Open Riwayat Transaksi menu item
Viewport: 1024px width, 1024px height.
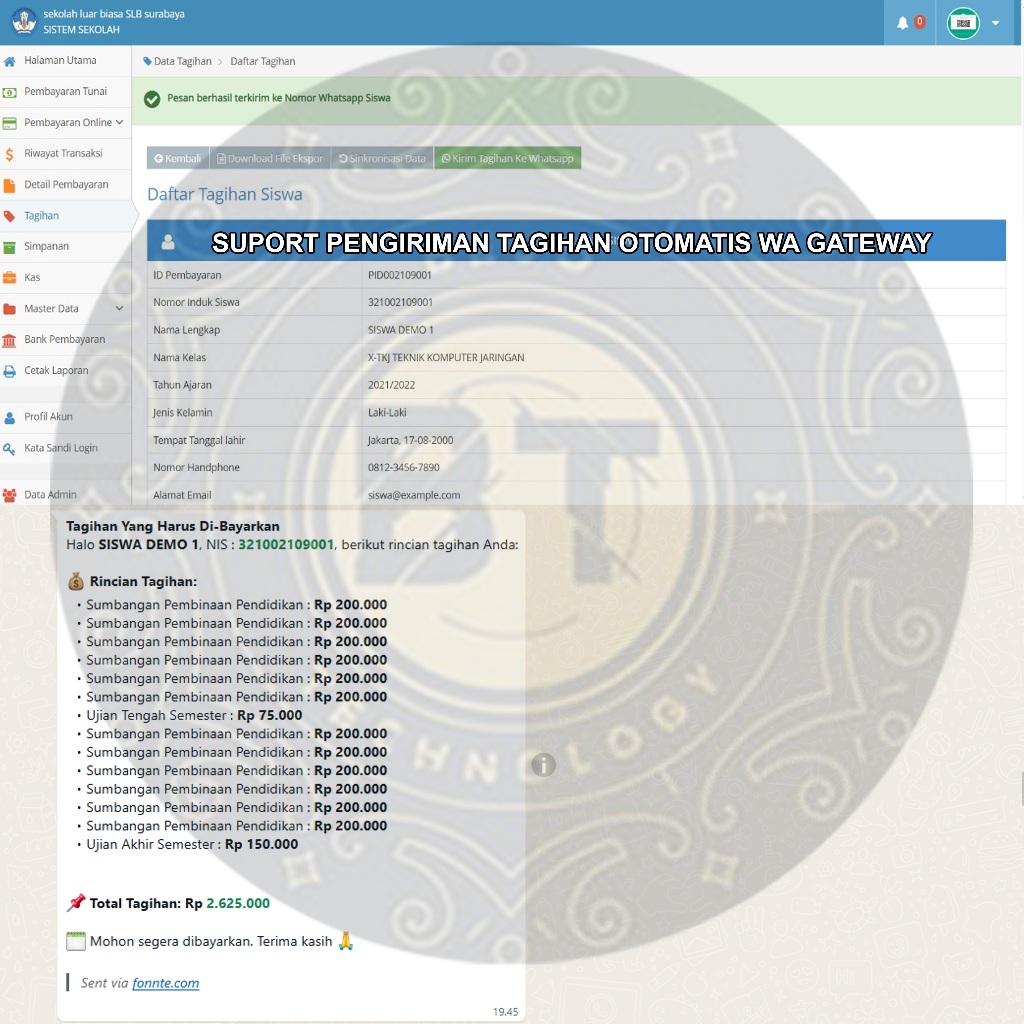click(x=63, y=153)
